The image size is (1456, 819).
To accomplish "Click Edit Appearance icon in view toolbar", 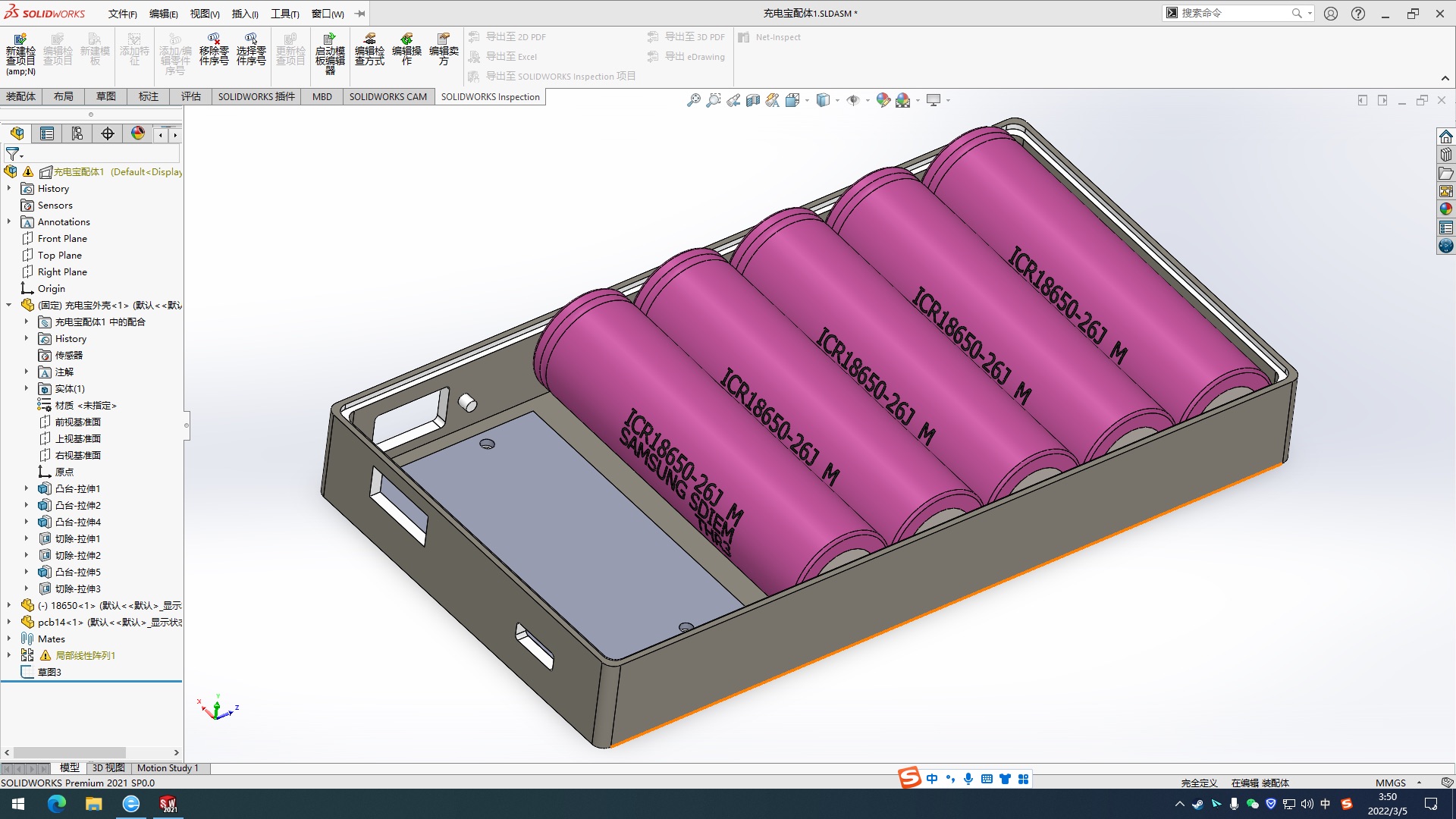I will [x=883, y=100].
